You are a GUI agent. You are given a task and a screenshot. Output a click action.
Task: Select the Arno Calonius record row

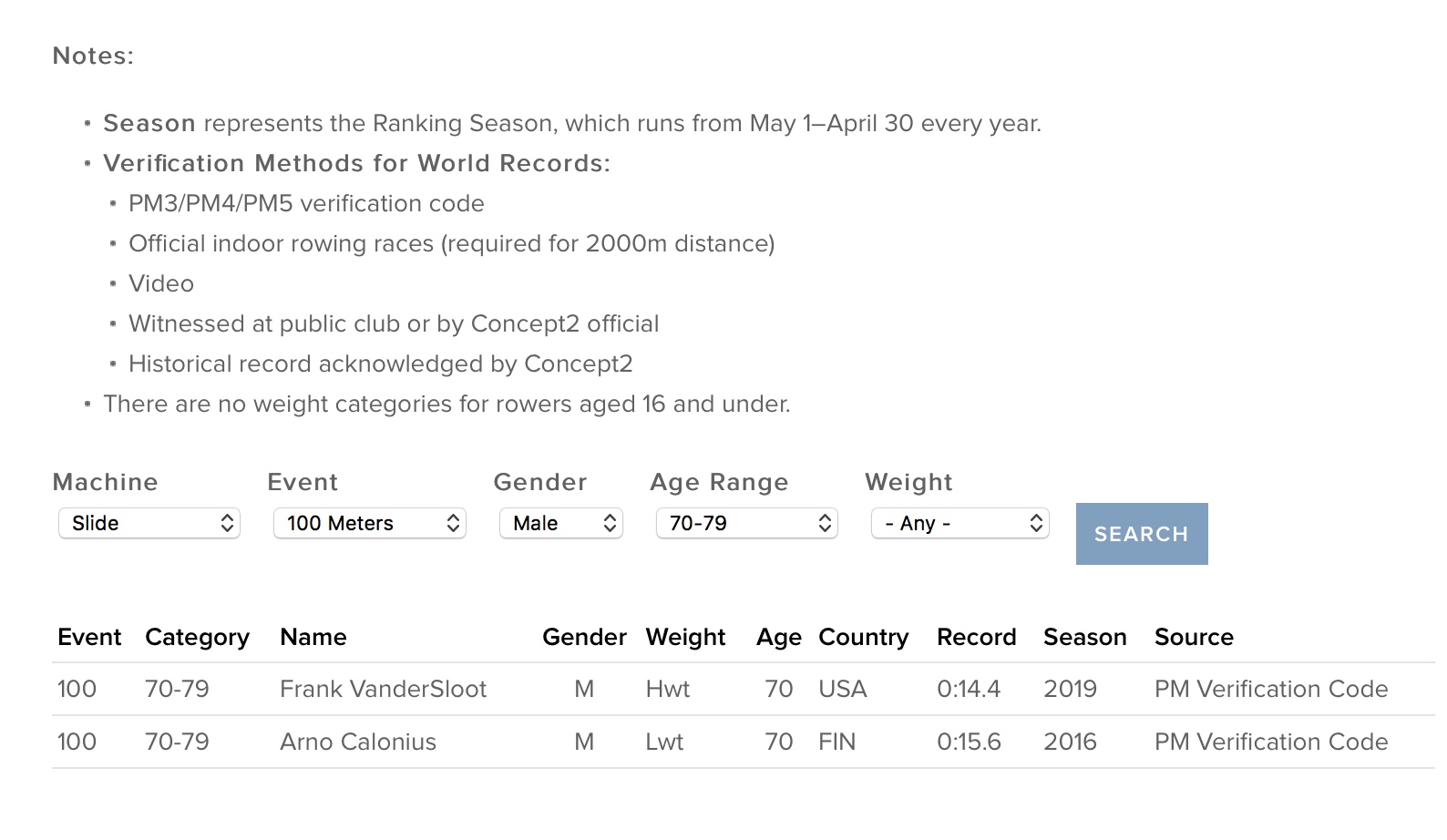pyautogui.click(x=358, y=742)
